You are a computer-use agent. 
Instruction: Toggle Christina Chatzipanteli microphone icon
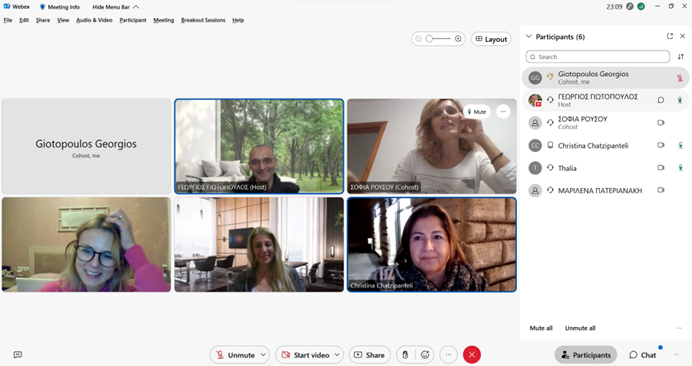[x=680, y=145]
